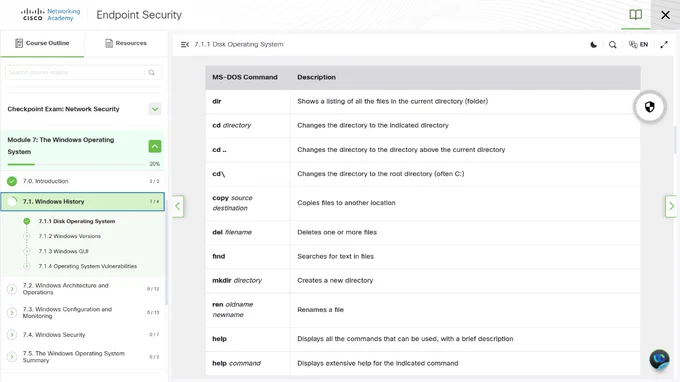Image resolution: width=680 pixels, height=382 pixels.
Task: Expand content to fullscreen
Action: (664, 44)
